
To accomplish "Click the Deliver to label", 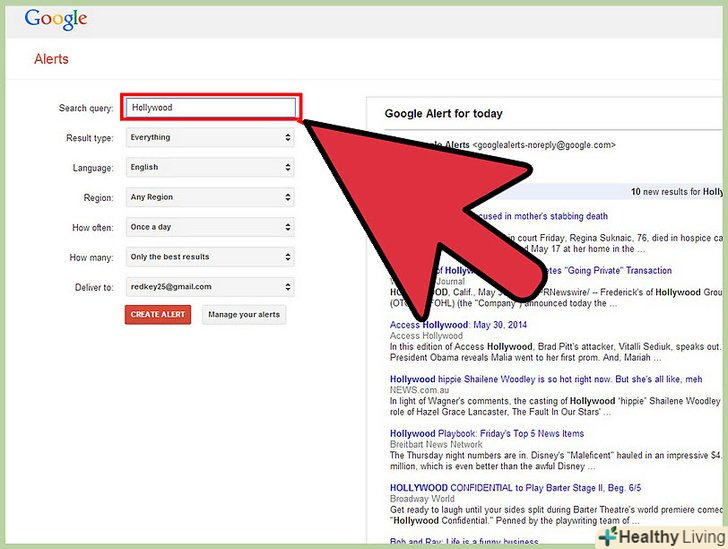I will click(x=94, y=288).
